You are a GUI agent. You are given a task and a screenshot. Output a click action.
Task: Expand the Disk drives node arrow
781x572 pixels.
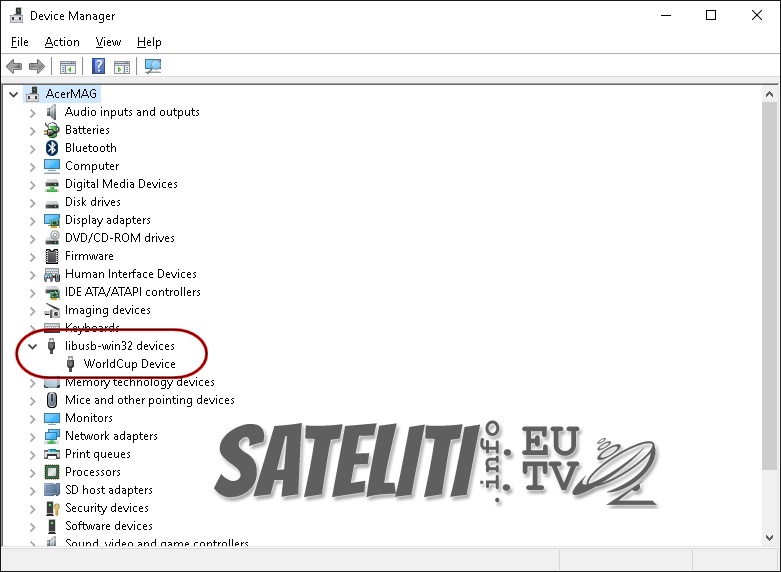pyautogui.click(x=32, y=203)
